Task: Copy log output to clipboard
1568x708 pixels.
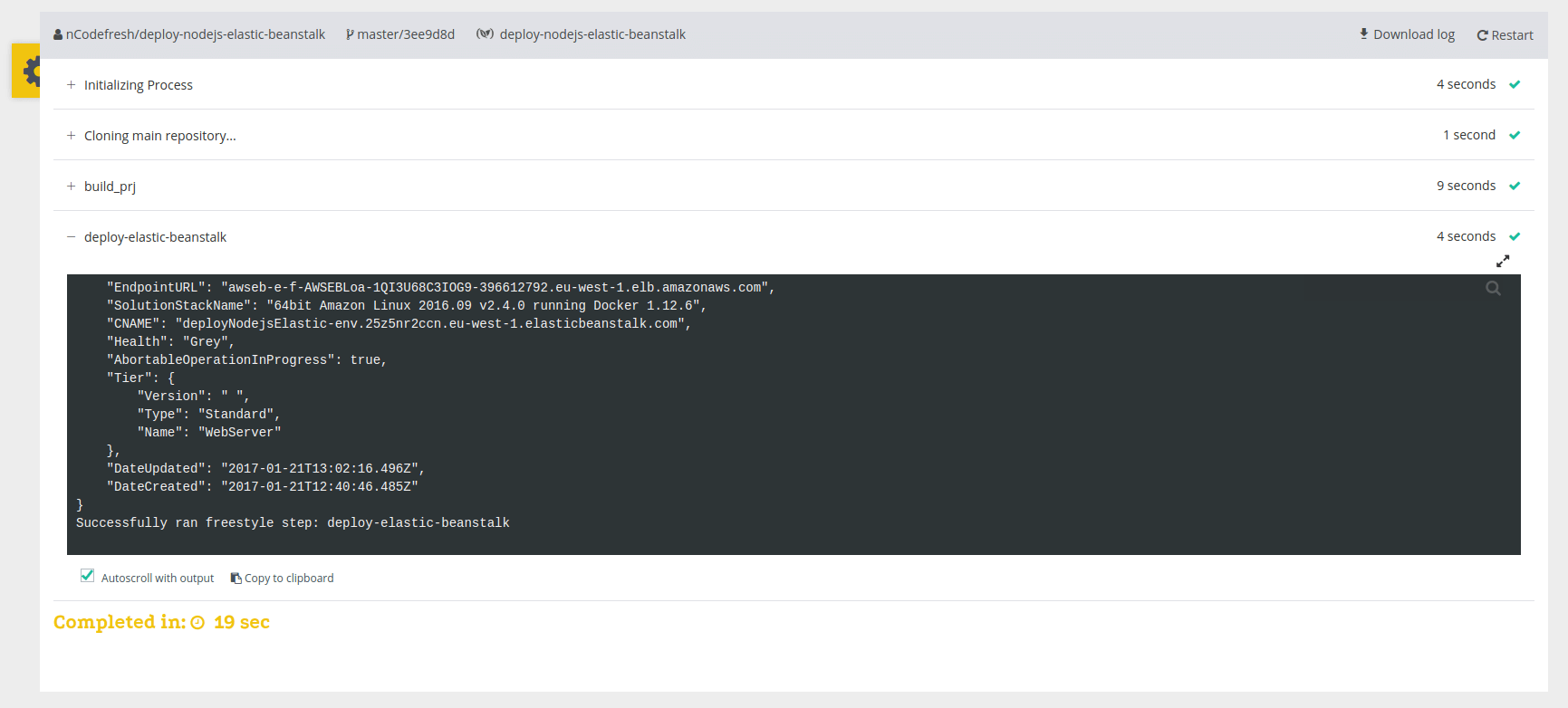Action: coord(282,579)
